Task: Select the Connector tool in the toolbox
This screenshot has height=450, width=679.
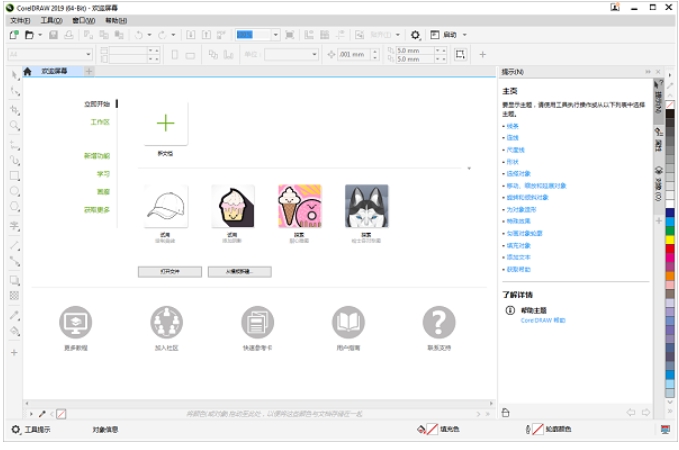Action: (x=15, y=261)
